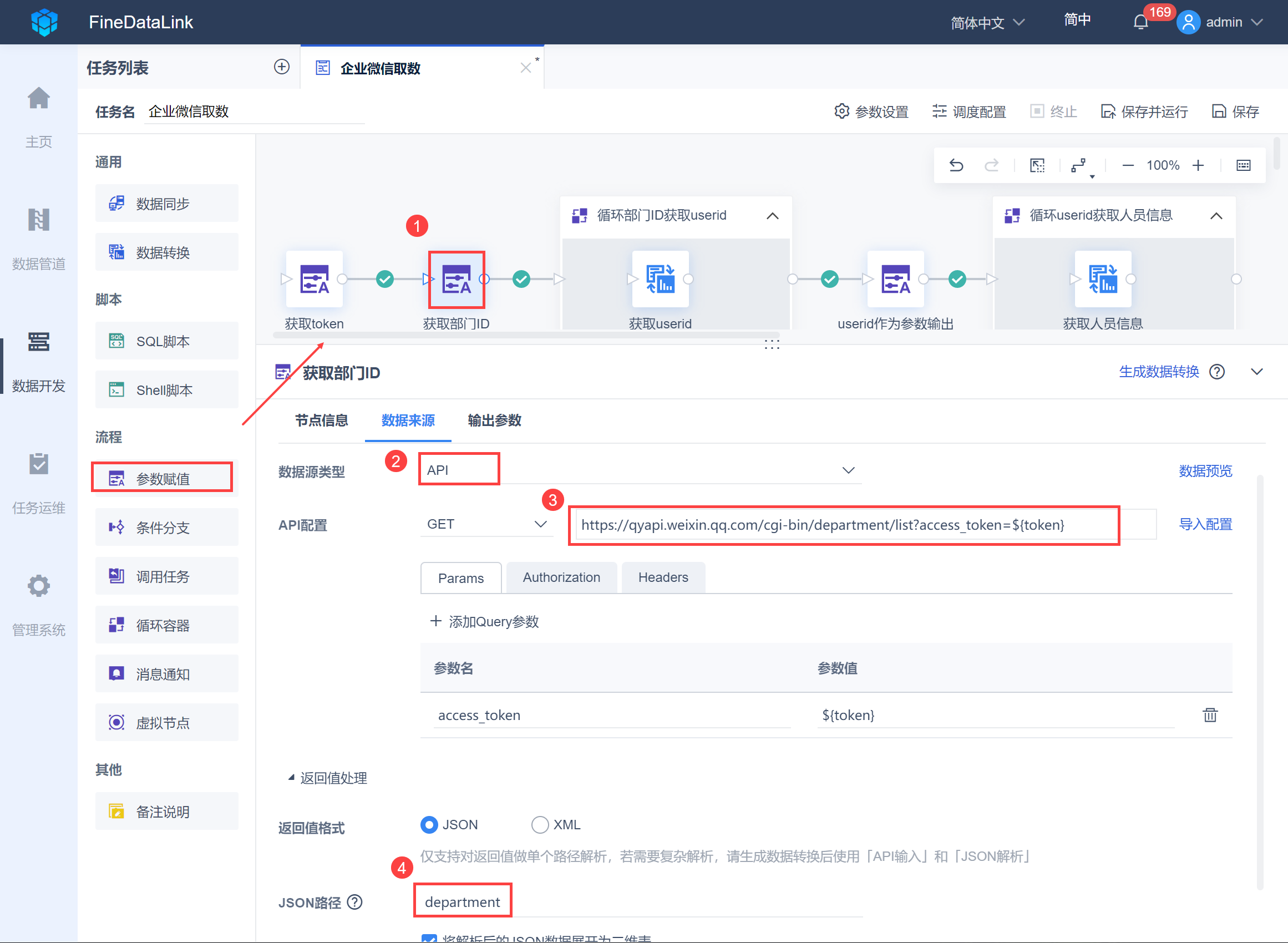Image resolution: width=1288 pixels, height=943 pixels.
Task: Click the undo arrow in canvas toolbar
Action: pos(956,165)
